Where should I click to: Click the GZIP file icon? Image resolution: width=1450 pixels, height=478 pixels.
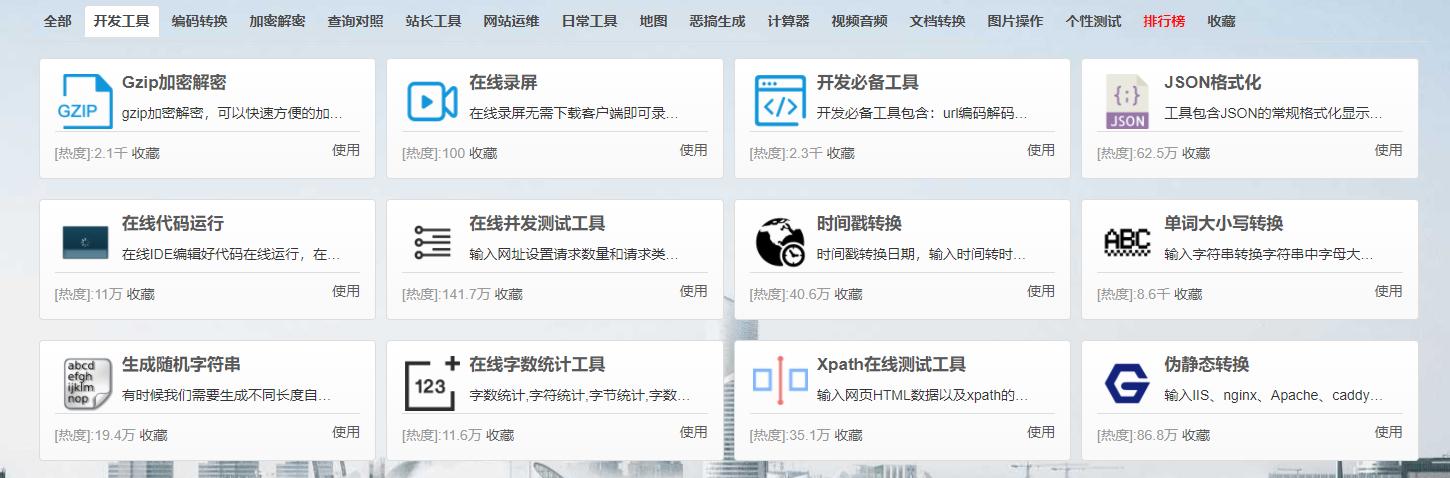click(x=85, y=102)
